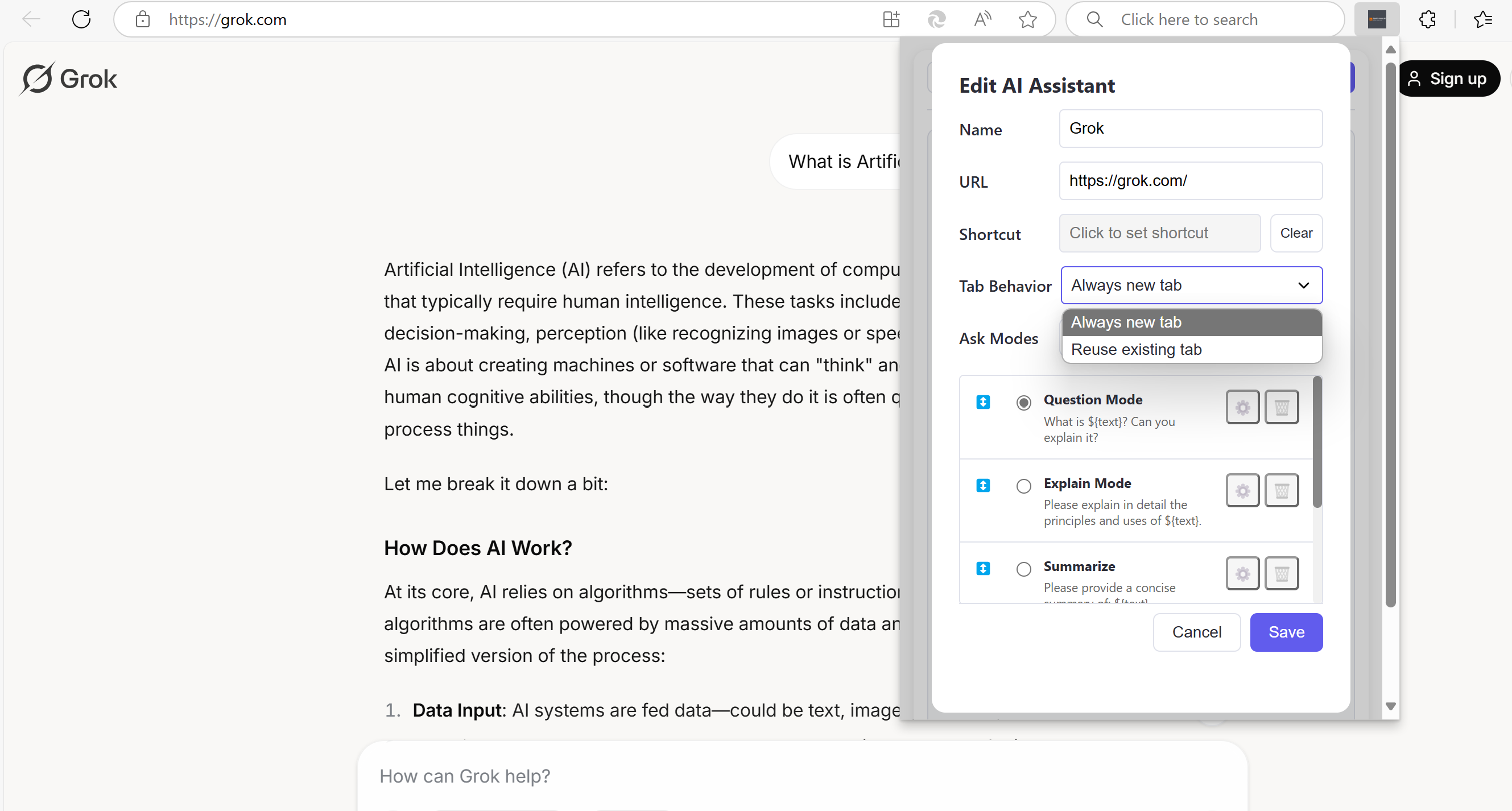Collapse the Tab Behavior dropdown
Image resolution: width=1512 pixels, height=811 pixels.
[x=1192, y=285]
